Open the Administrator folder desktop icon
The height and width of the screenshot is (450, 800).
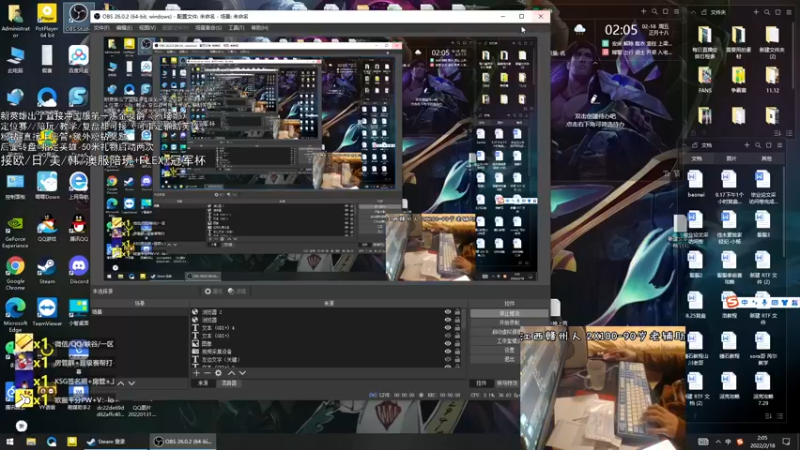pyautogui.click(x=15, y=20)
